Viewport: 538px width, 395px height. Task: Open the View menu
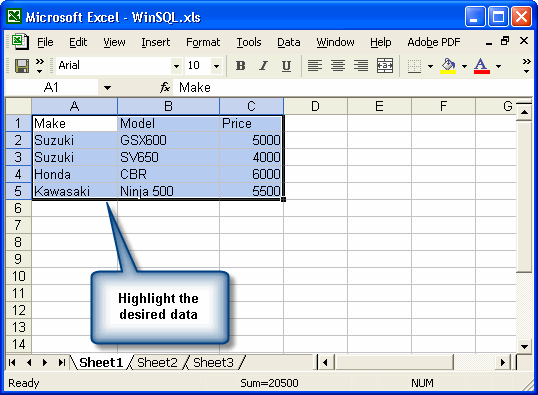coord(114,42)
